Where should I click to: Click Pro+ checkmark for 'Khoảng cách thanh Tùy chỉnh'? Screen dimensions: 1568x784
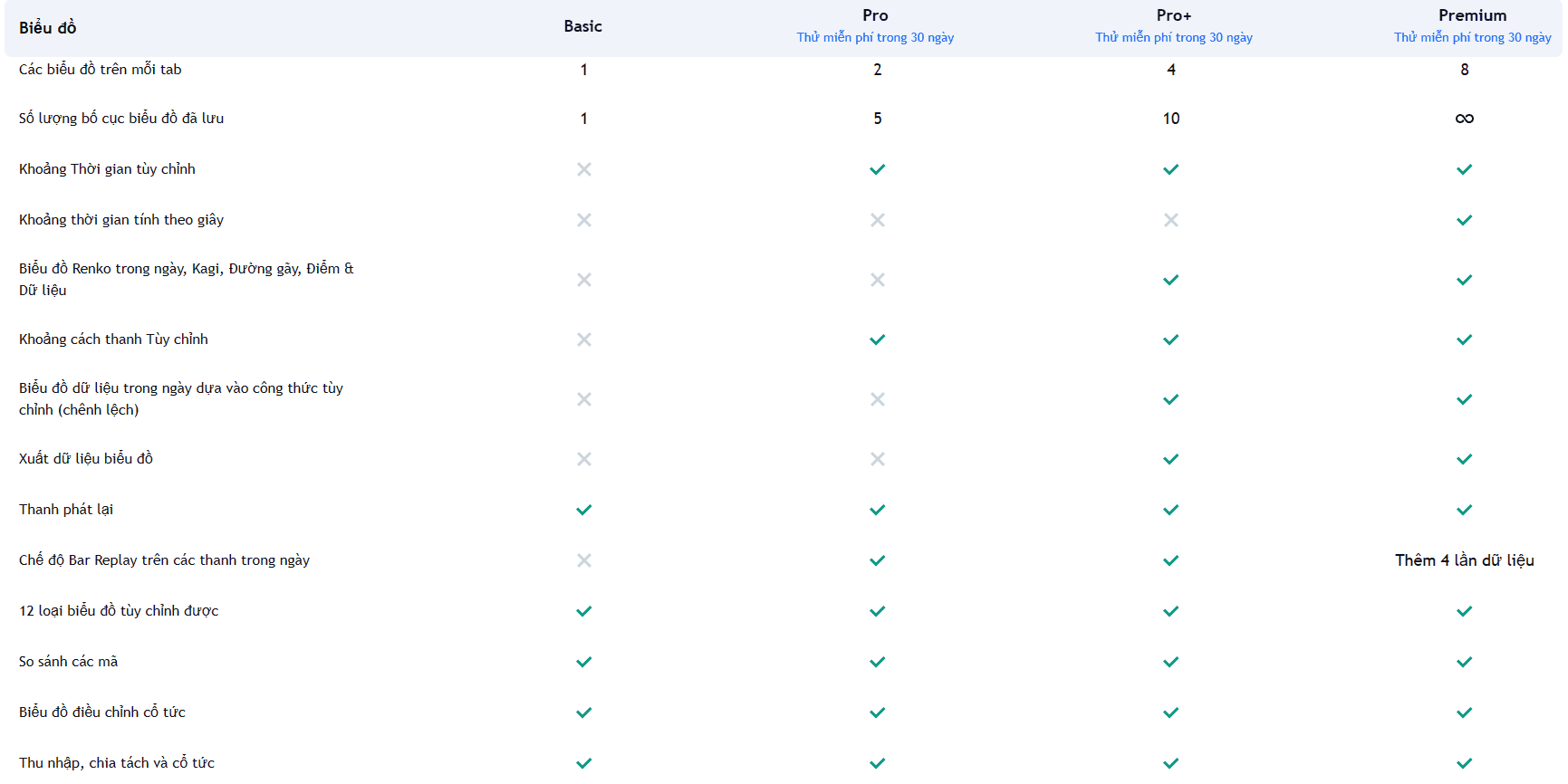pos(1171,339)
